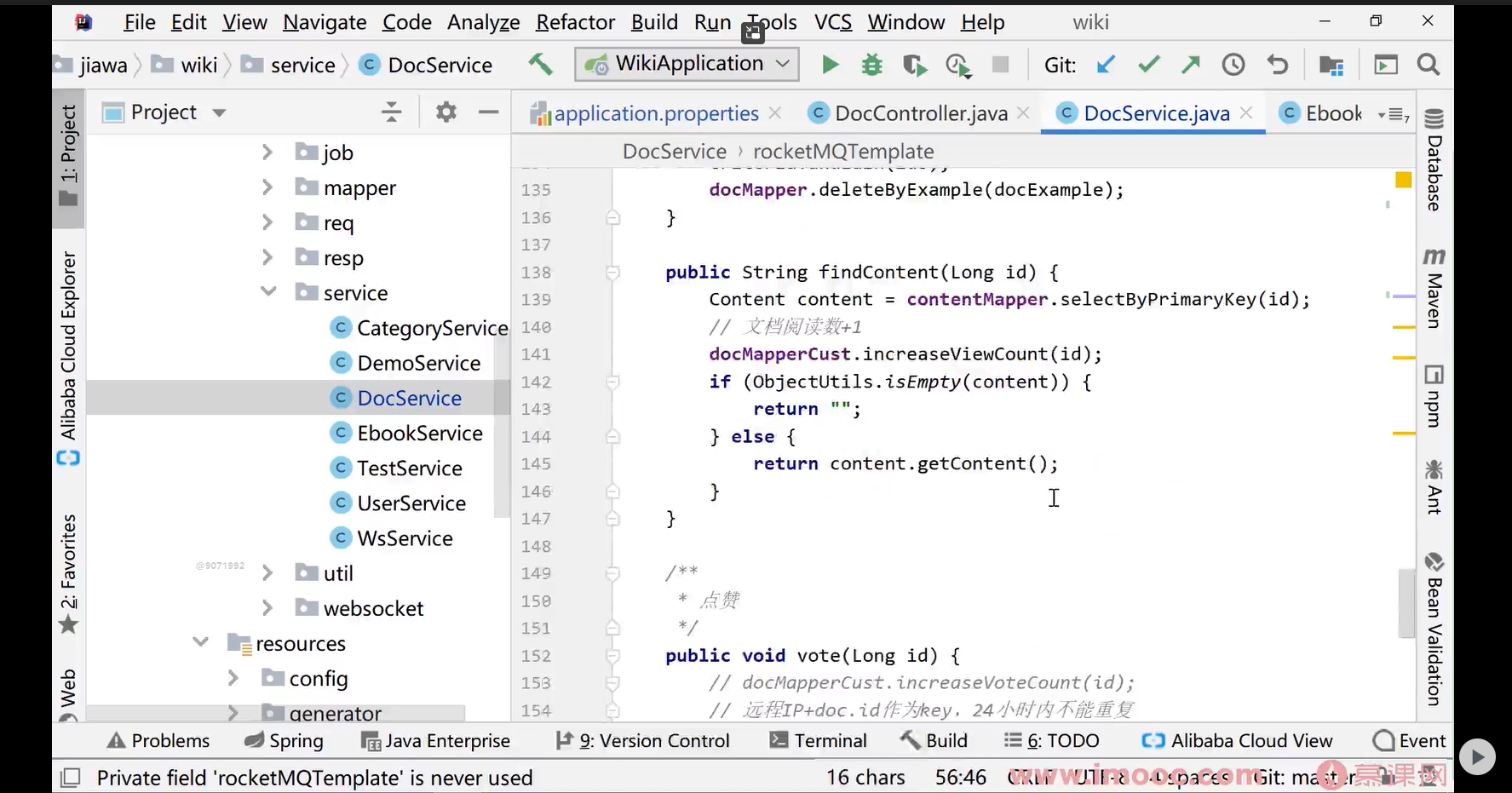Update project via Git blue arrow

[x=1106, y=65]
